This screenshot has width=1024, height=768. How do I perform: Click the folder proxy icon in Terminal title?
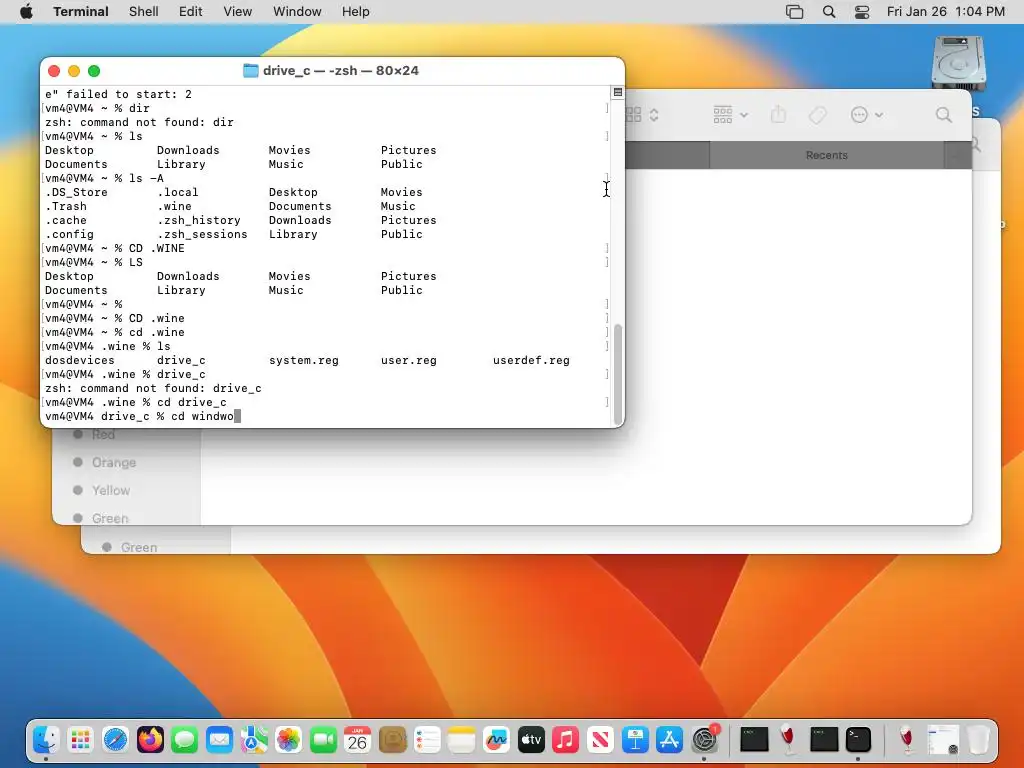tap(251, 71)
